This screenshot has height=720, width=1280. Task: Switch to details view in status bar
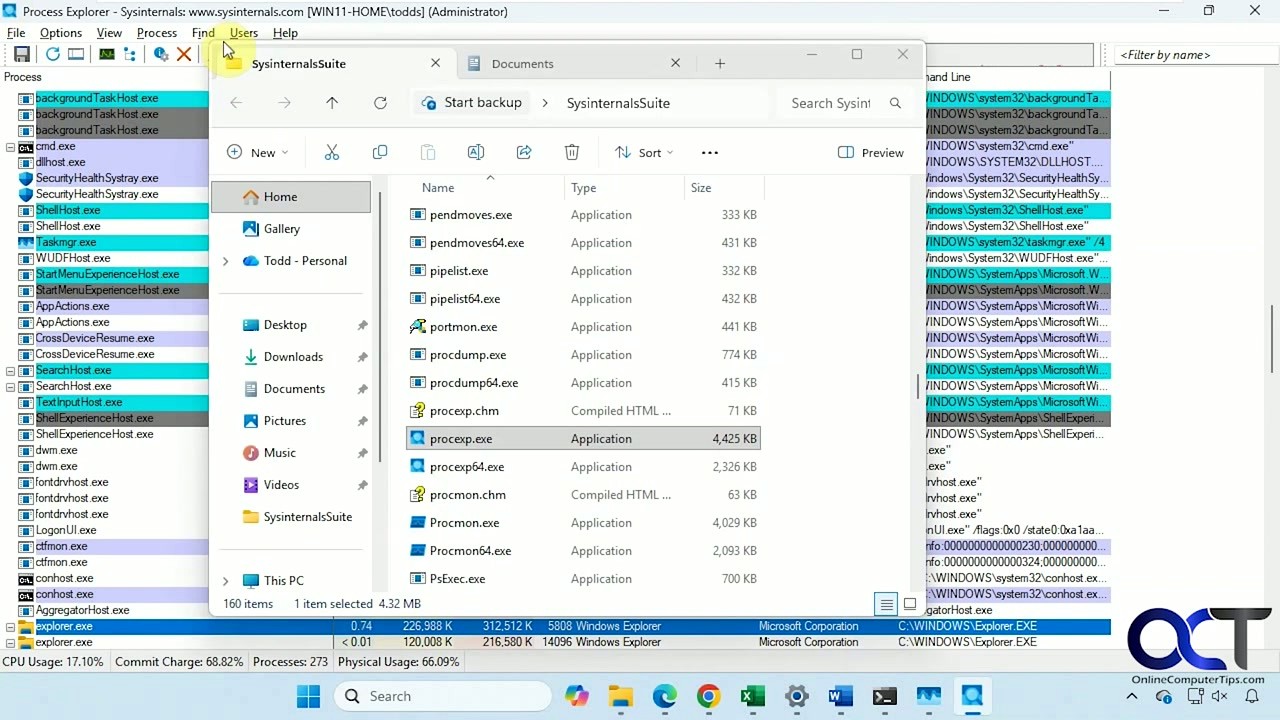click(886, 604)
